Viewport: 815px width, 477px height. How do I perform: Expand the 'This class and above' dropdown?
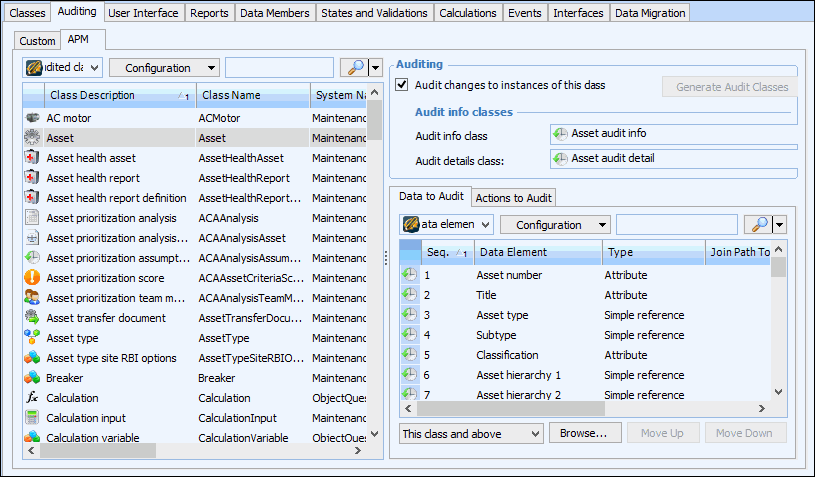[x=470, y=433]
